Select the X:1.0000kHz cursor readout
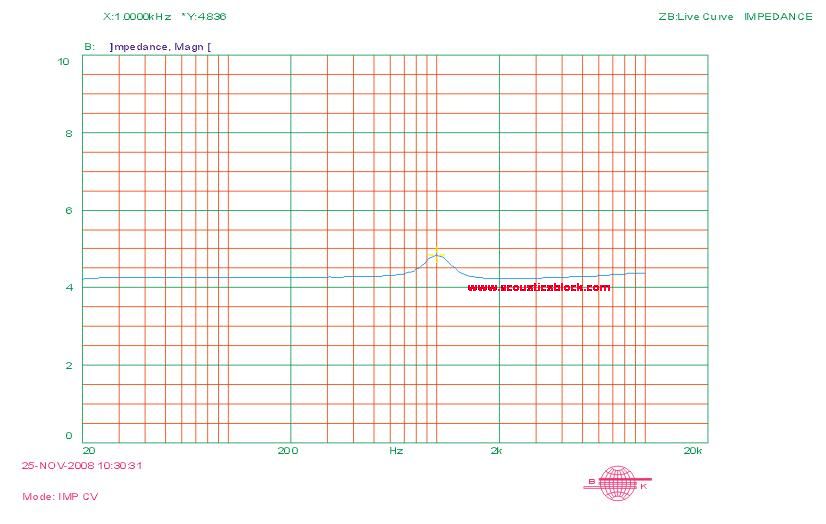This screenshot has width=826, height=524. [138, 17]
